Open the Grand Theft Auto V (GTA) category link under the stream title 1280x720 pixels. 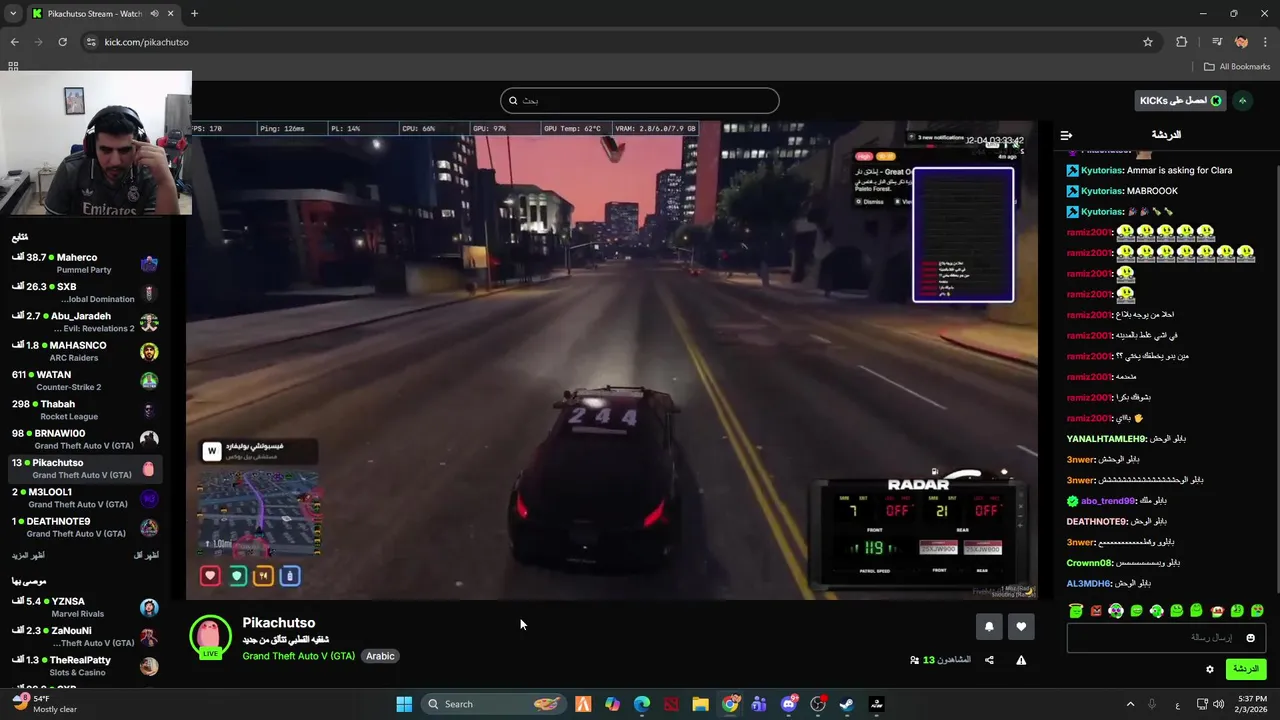pyautogui.click(x=298, y=656)
